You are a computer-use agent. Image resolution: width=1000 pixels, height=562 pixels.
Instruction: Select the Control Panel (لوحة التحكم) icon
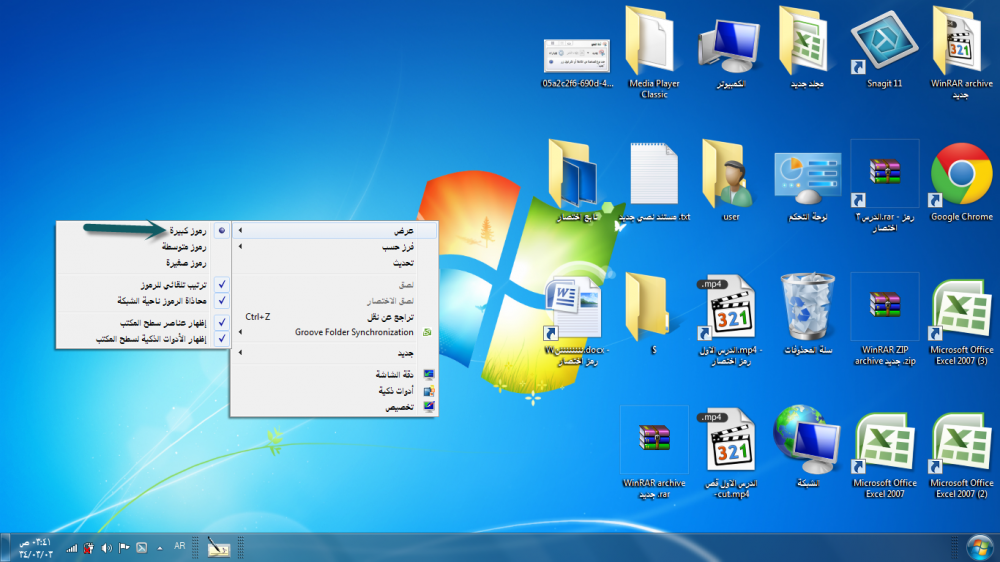click(807, 176)
